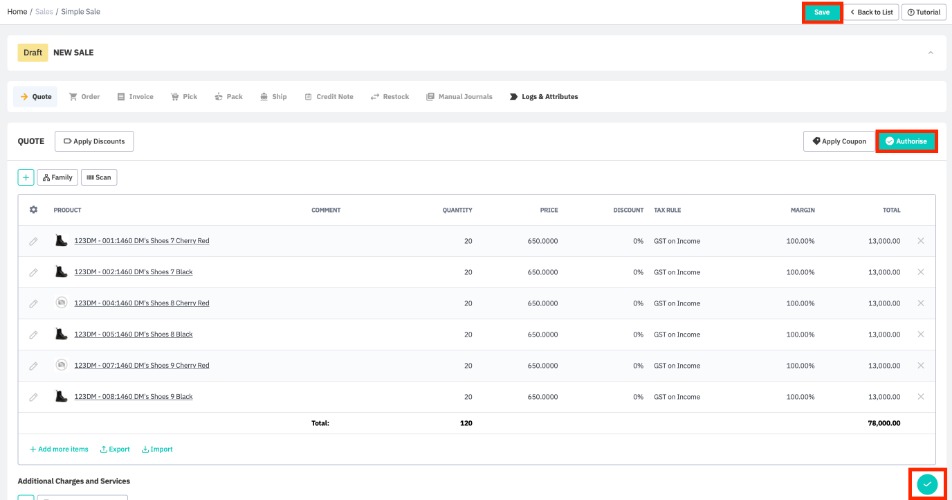Edit the 7 Cherry Red shoe line
The image size is (952, 500).
click(x=33, y=241)
